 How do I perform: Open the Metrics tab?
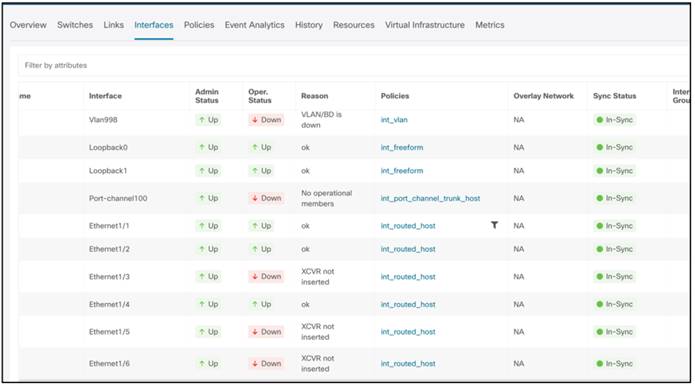click(490, 25)
